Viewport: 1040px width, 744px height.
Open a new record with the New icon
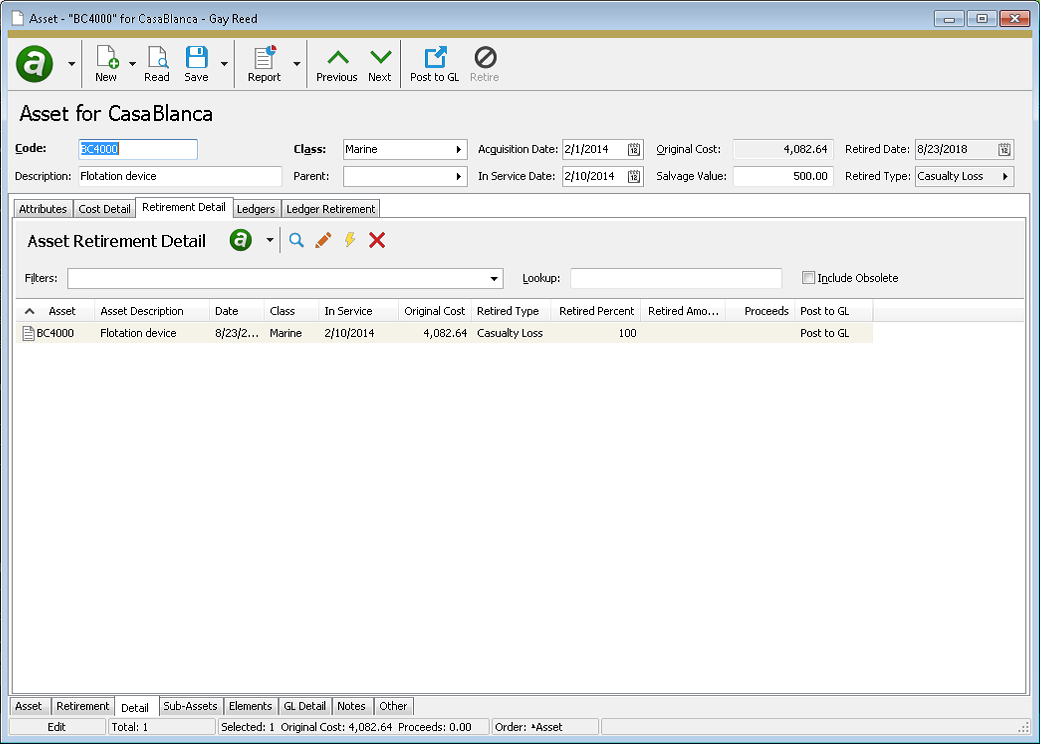click(x=104, y=62)
